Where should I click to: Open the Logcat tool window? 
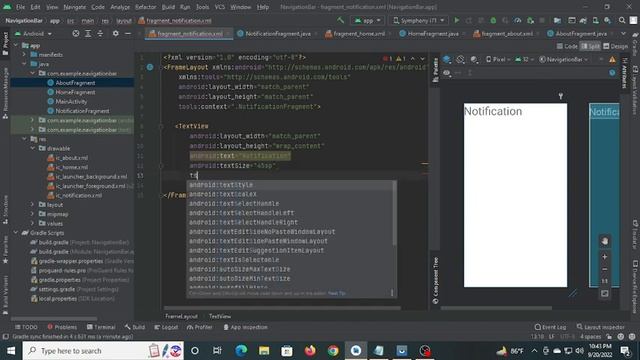166,327
